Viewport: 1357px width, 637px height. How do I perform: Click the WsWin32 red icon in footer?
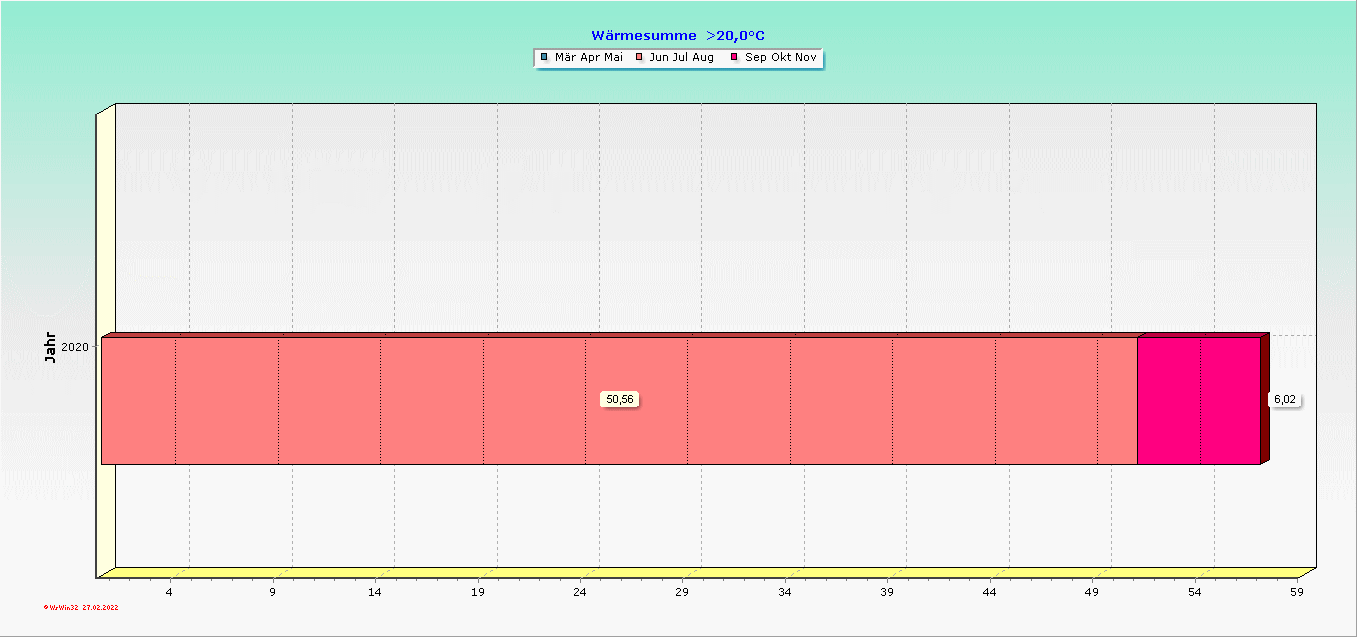[46, 606]
